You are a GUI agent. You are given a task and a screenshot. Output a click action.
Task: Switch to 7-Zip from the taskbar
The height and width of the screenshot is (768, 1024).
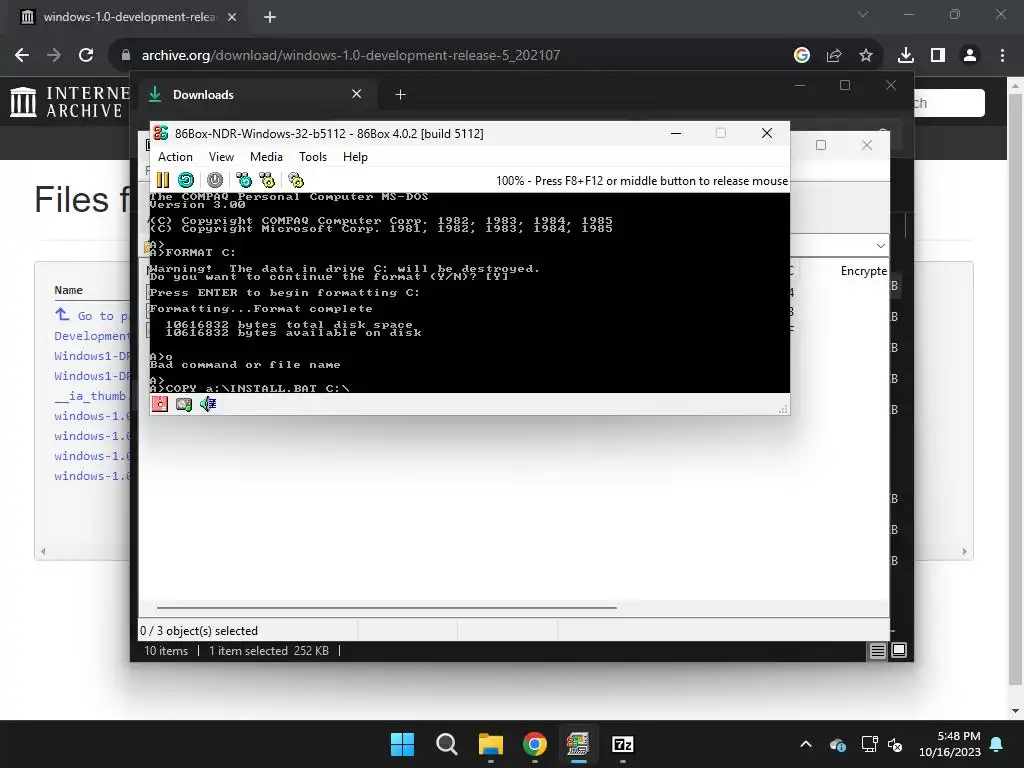[x=622, y=744]
